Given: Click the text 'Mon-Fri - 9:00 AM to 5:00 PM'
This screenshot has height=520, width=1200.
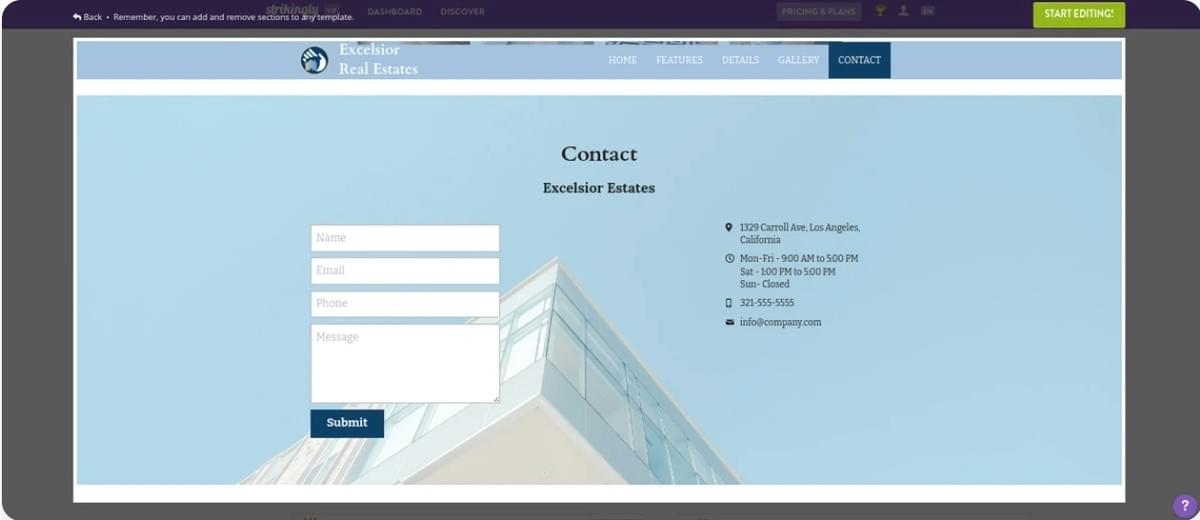Looking at the screenshot, I should point(799,259).
